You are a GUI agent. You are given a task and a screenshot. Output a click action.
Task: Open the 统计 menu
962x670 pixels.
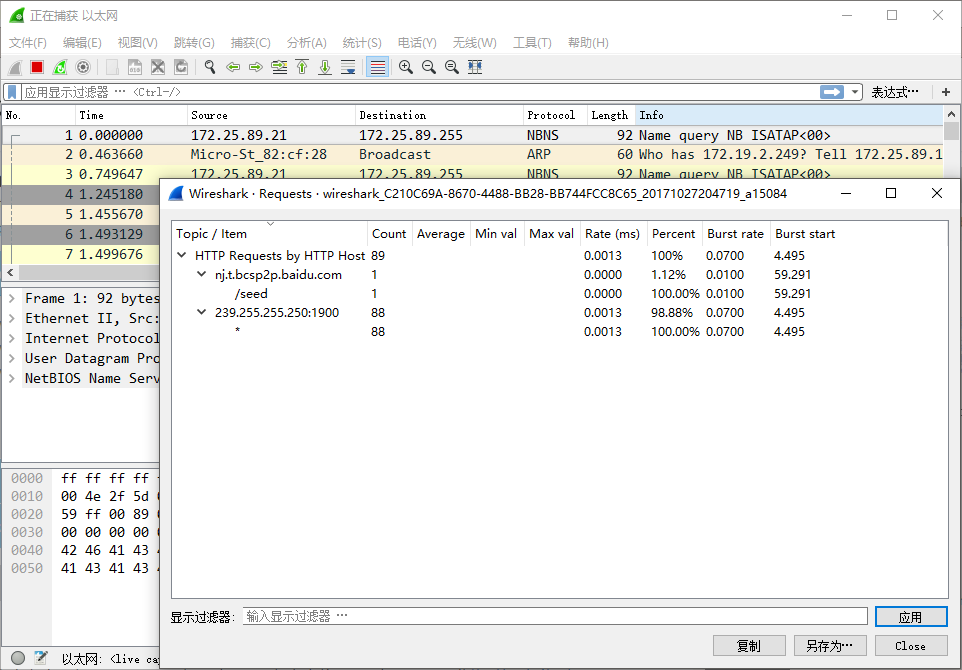click(x=361, y=42)
